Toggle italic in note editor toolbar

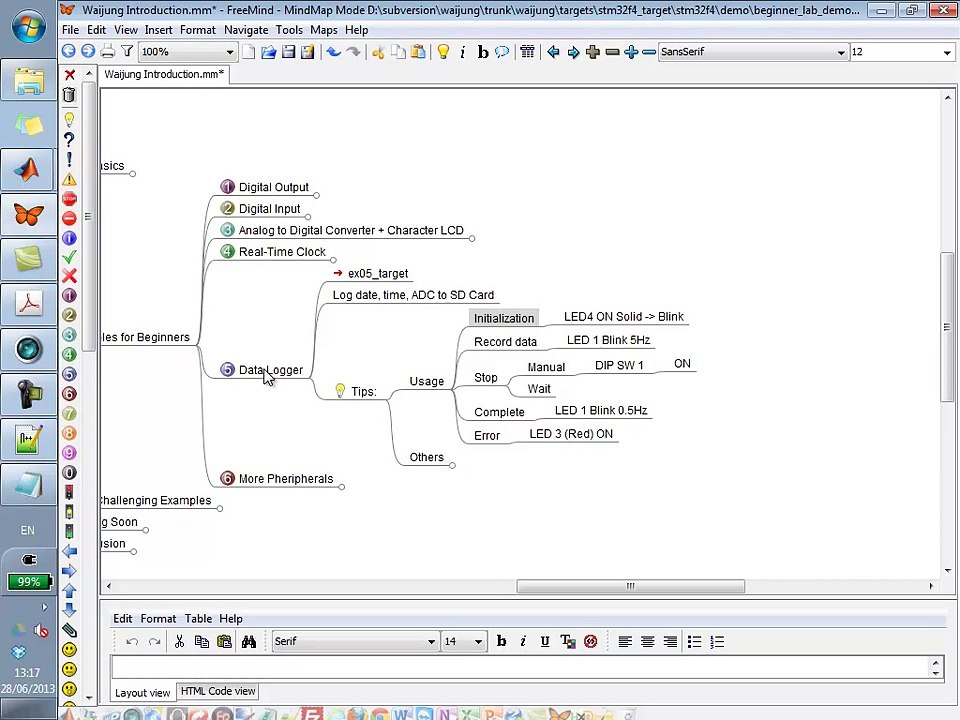coord(523,641)
